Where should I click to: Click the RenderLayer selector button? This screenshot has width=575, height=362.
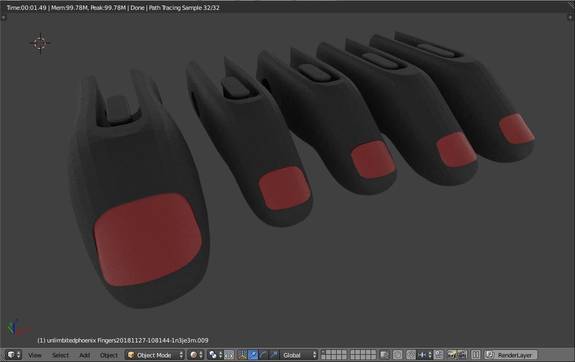click(511, 355)
